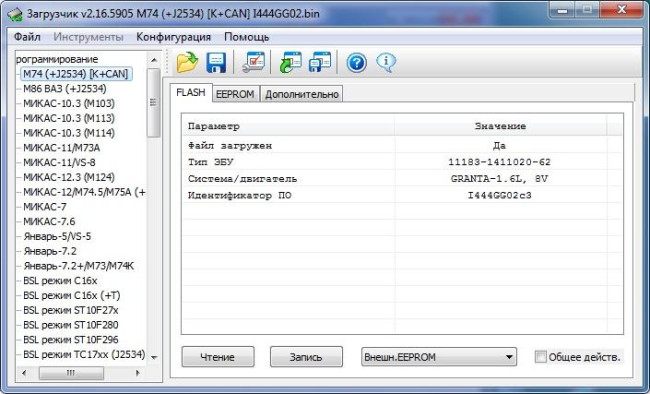The height and width of the screenshot is (394, 650).
Task: Toggle the Общее действ. checkbox
Action: tap(541, 357)
